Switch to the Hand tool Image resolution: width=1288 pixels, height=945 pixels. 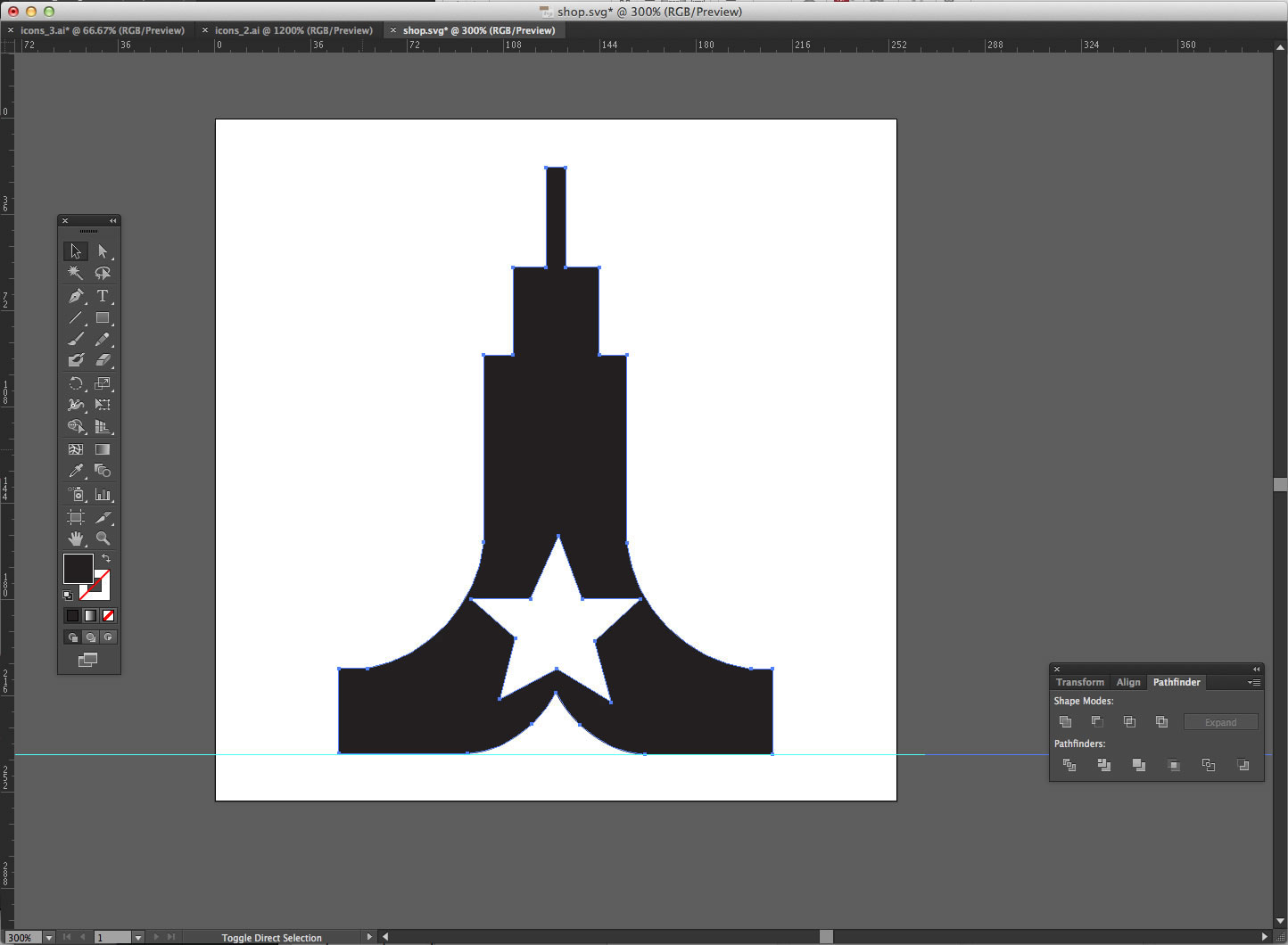pos(76,538)
